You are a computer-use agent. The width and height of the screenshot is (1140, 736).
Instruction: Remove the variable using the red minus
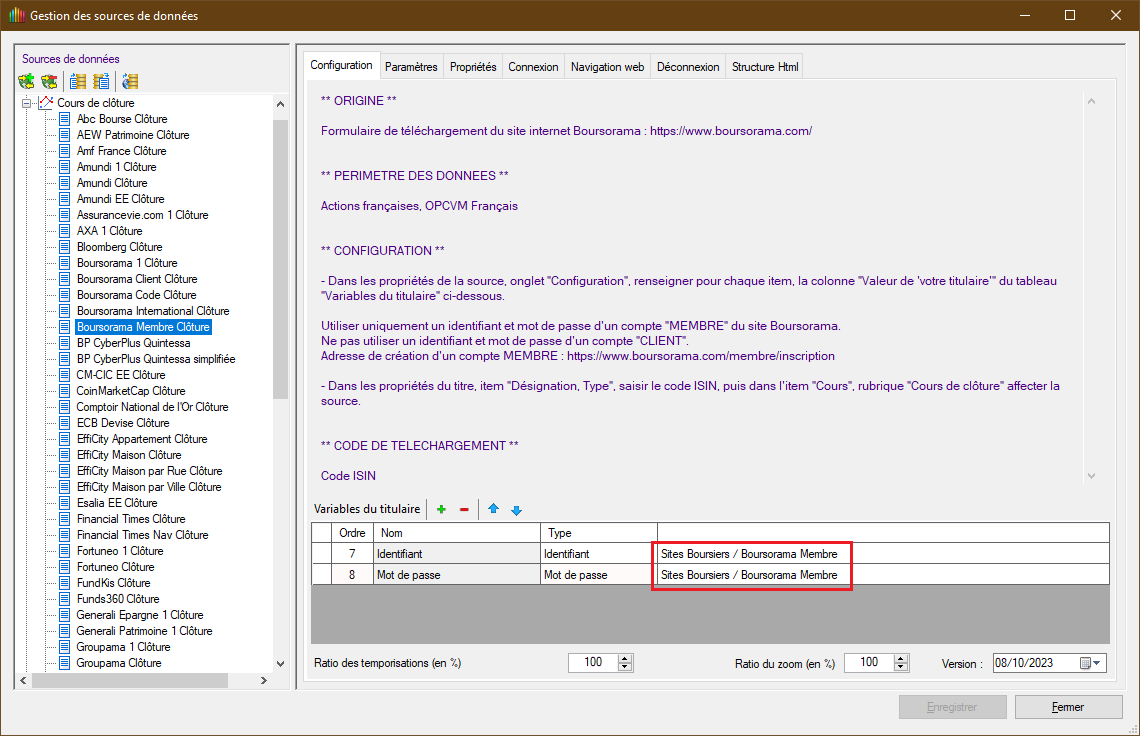point(464,510)
